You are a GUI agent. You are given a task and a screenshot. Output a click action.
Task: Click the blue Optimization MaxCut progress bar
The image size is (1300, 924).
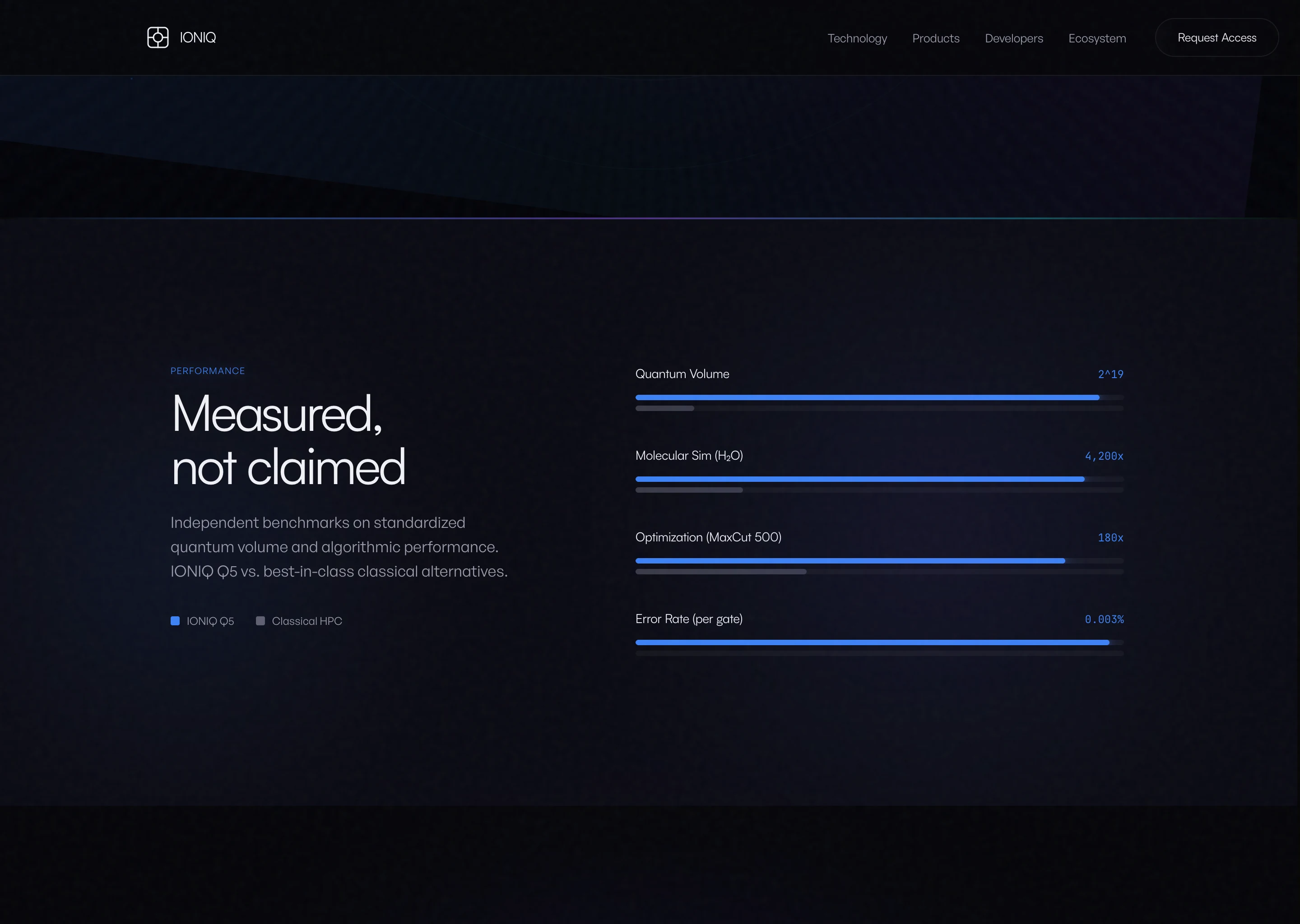850,560
